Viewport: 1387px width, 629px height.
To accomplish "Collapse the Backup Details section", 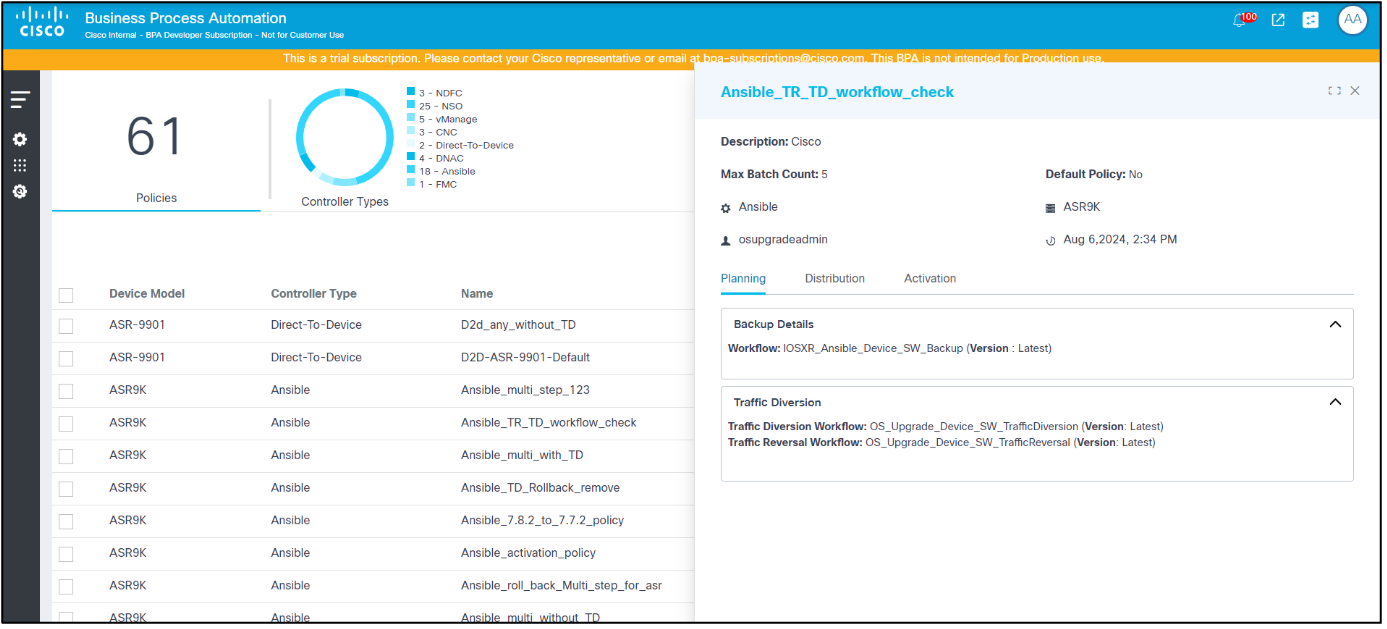I will pos(1335,324).
